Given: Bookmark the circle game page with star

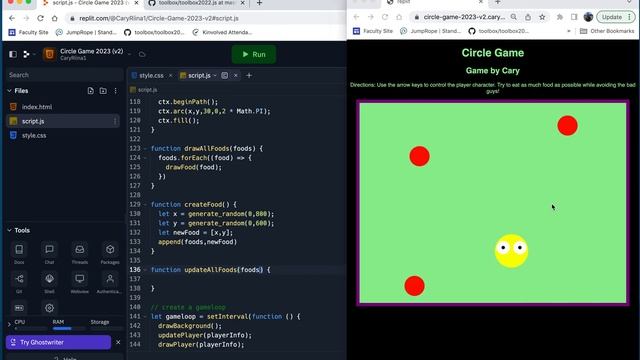Looking at the screenshot, I should click(542, 17).
